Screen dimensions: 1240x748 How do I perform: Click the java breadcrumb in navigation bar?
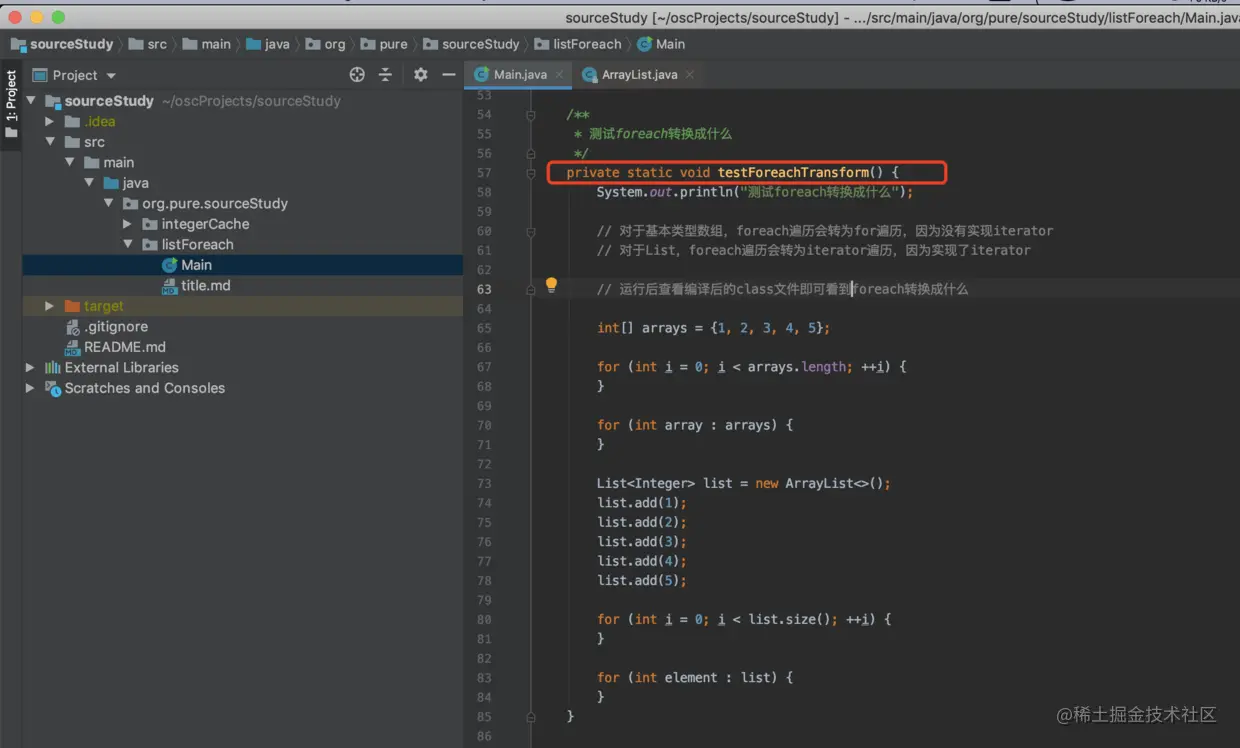coord(268,44)
